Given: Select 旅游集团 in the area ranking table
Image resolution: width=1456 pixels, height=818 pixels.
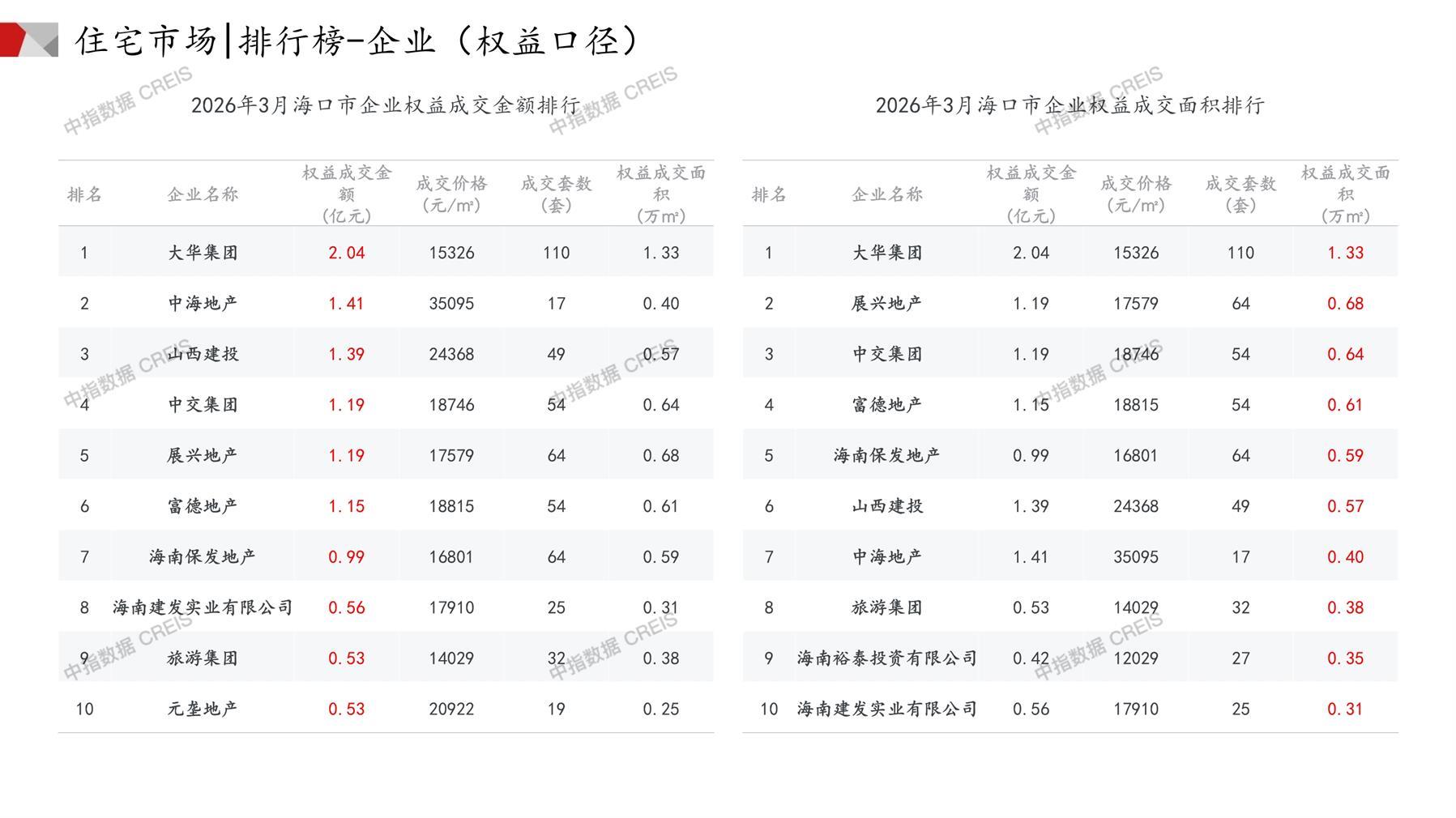Looking at the screenshot, I should coord(886,607).
